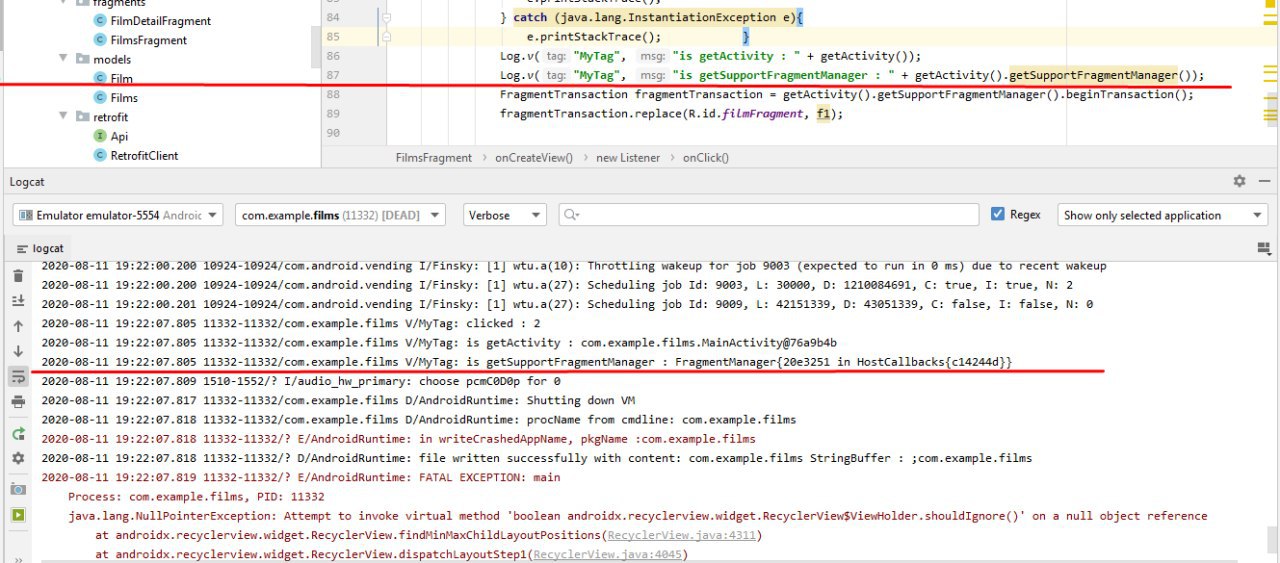Click FilmsFragment in the breadcrumb bar
The width and height of the screenshot is (1280, 563).
click(433, 158)
